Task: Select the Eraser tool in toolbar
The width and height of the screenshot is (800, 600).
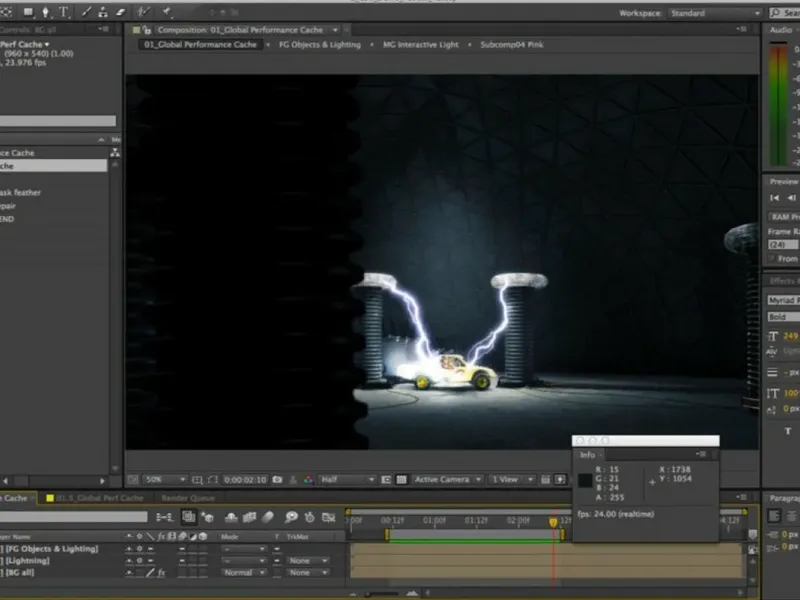Action: [121, 13]
